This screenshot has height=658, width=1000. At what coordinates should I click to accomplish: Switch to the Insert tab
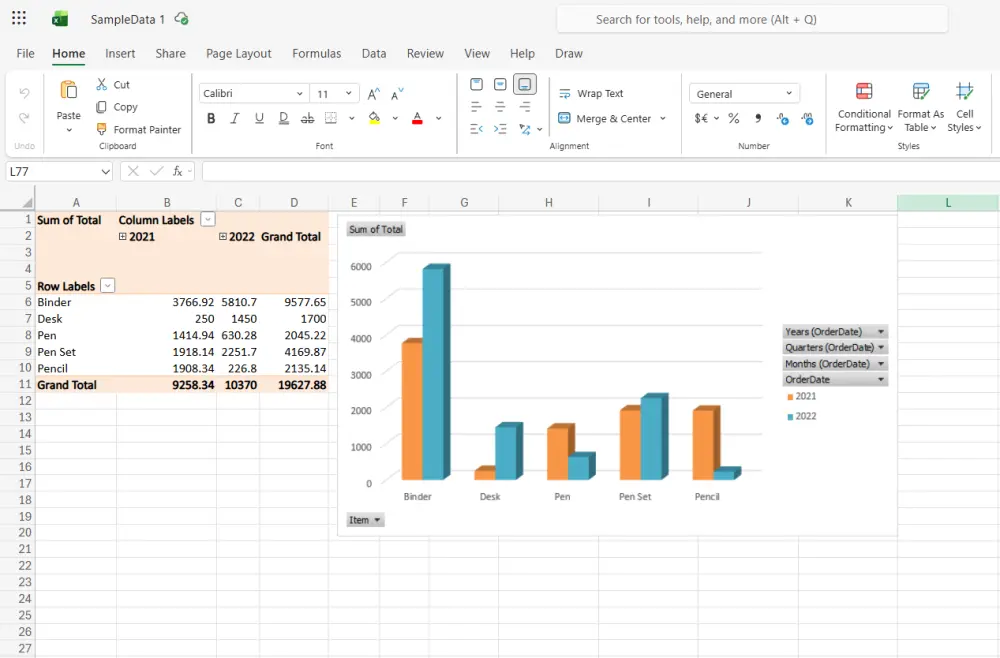(x=120, y=54)
